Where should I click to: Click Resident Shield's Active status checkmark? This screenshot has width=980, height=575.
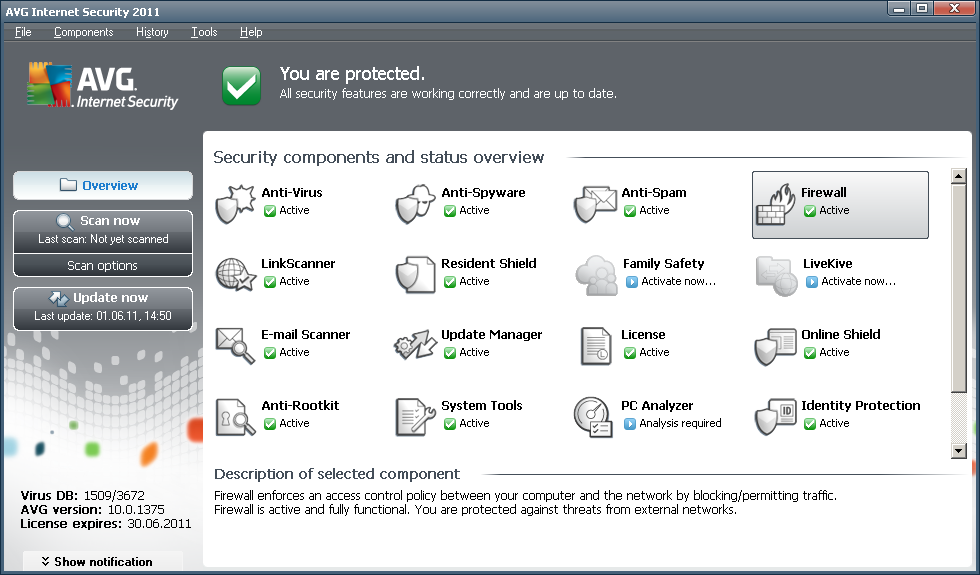point(450,282)
